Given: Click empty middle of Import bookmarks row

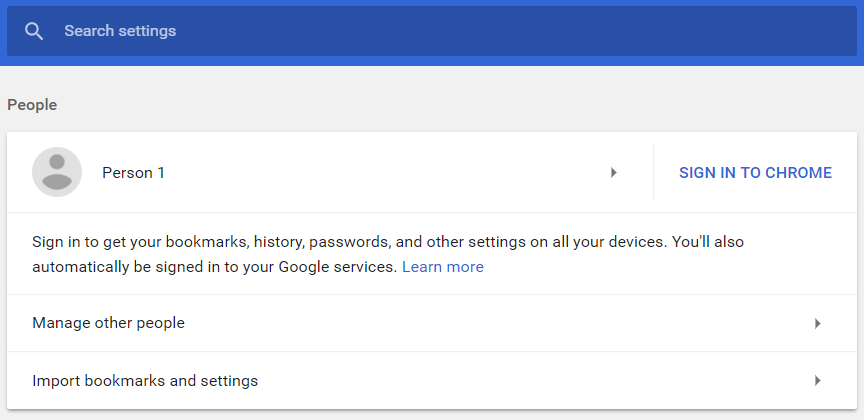Looking at the screenshot, I should 534,381.
